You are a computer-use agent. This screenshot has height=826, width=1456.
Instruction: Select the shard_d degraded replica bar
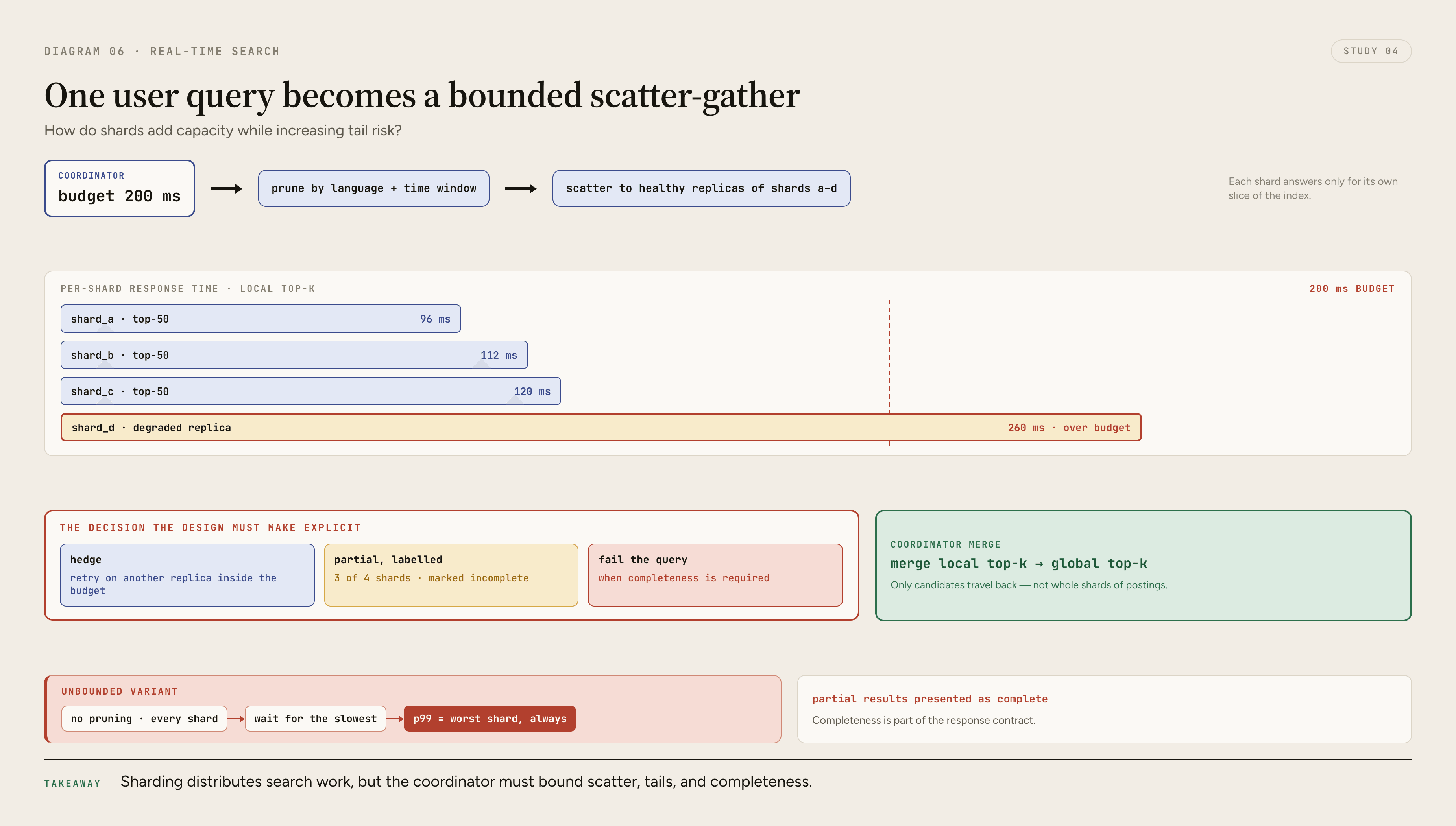601,427
